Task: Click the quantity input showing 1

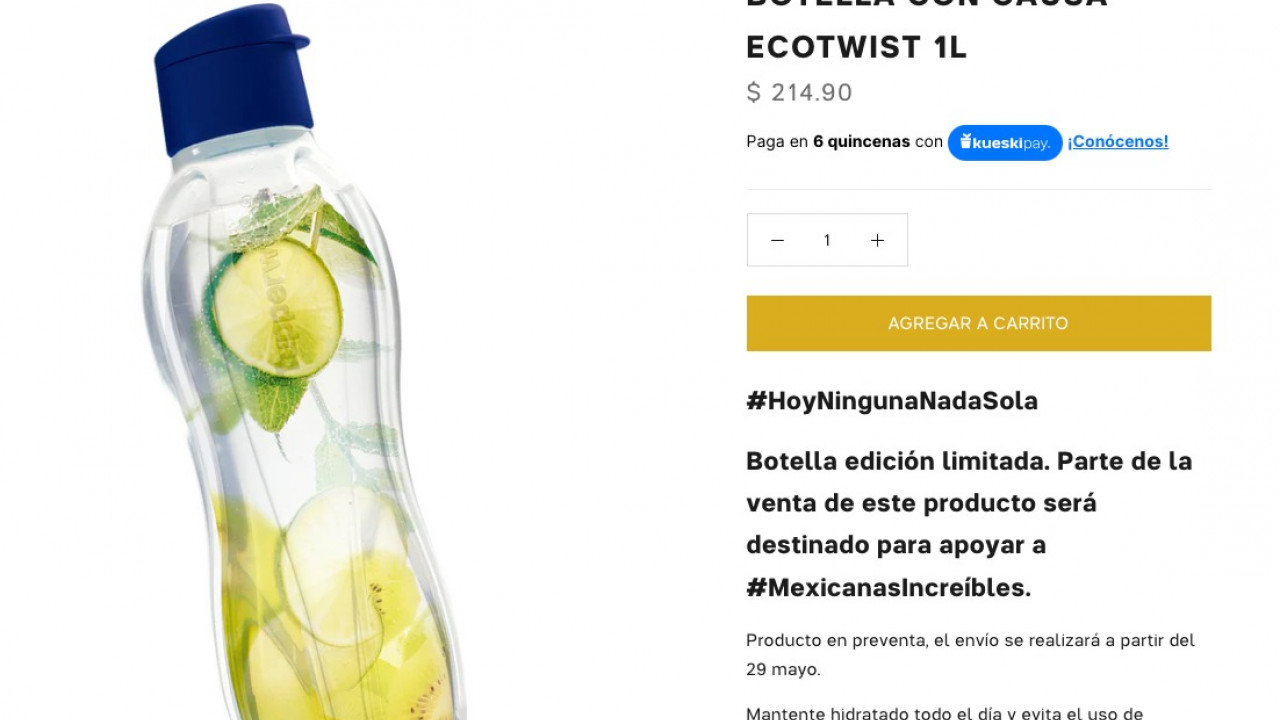Action: [827, 240]
